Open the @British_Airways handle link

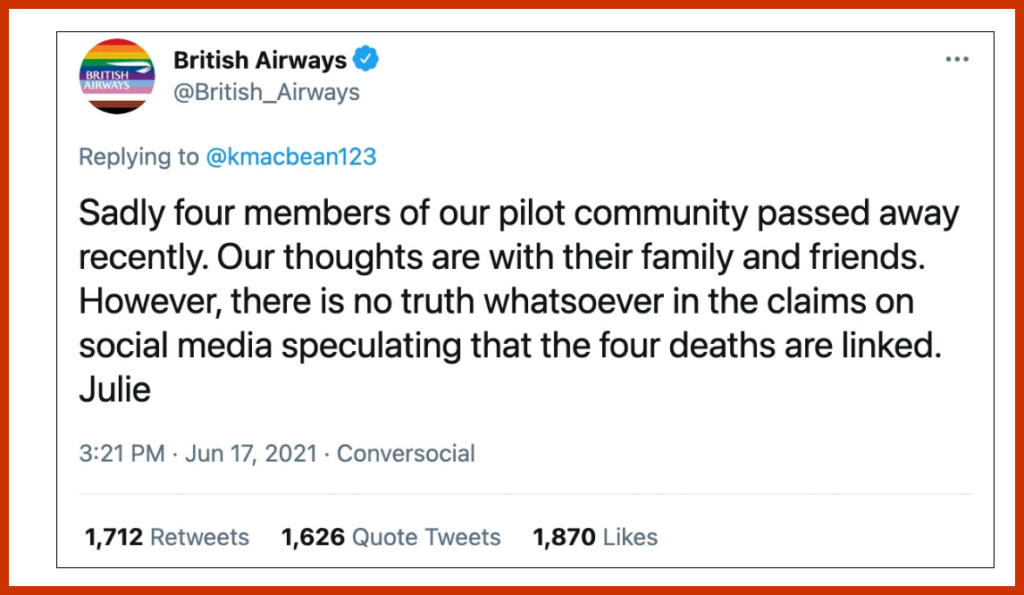(x=266, y=92)
